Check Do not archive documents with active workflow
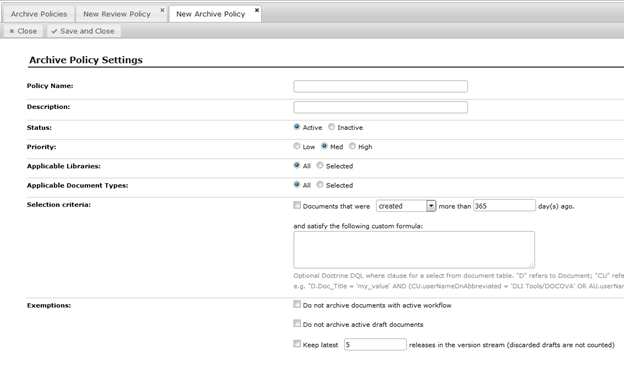This screenshot has width=624, height=367. (297, 305)
